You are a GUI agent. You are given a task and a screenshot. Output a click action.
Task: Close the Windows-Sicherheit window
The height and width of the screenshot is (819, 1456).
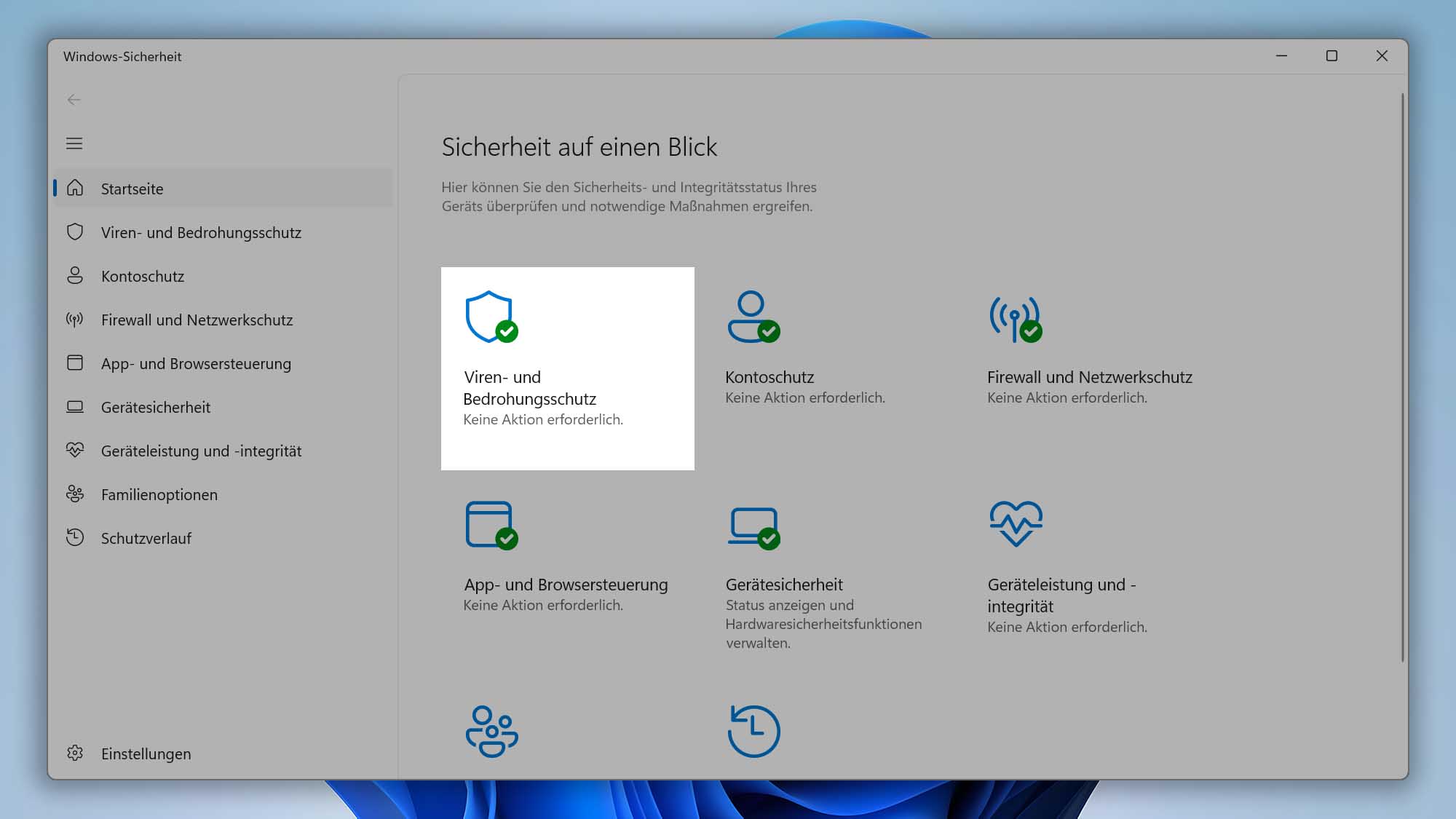pyautogui.click(x=1382, y=56)
